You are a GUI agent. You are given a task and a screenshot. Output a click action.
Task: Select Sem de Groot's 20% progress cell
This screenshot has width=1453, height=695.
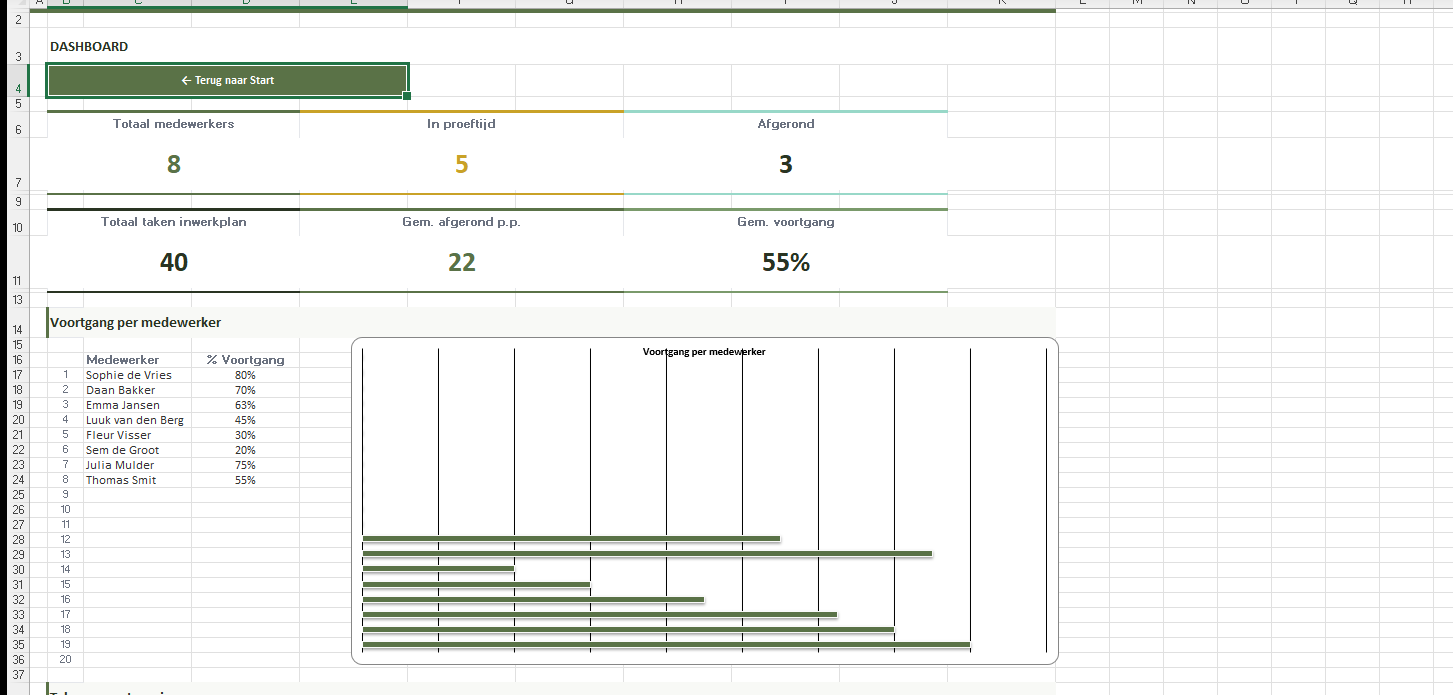(245, 450)
